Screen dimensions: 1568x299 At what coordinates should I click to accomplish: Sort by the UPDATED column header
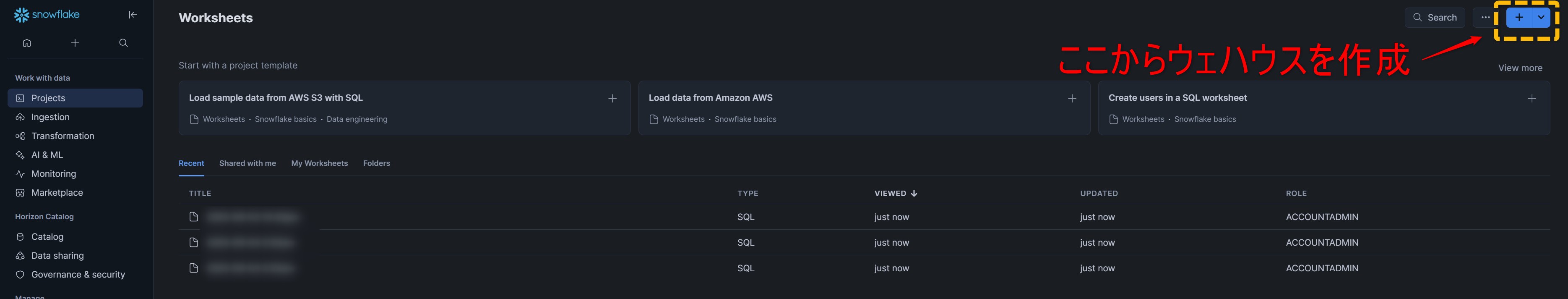1099,194
